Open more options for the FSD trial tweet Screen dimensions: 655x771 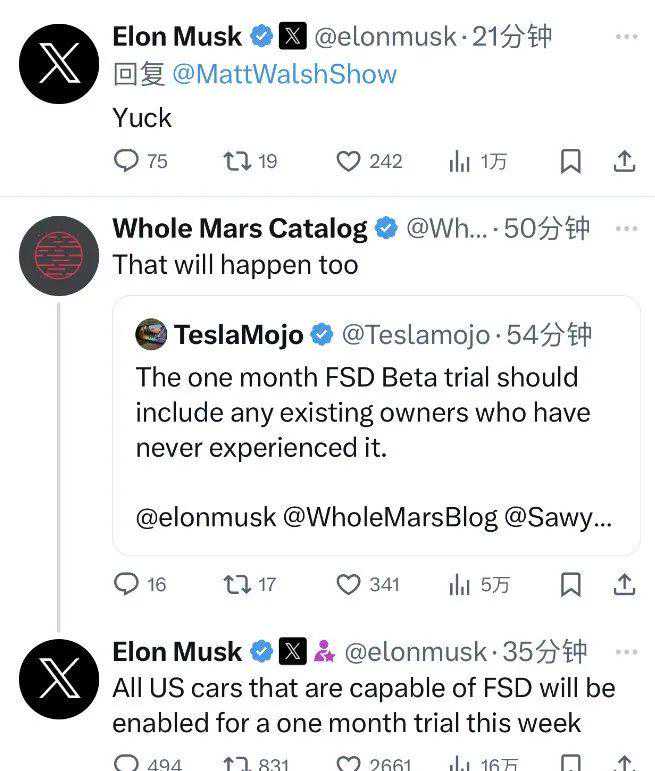click(x=626, y=652)
